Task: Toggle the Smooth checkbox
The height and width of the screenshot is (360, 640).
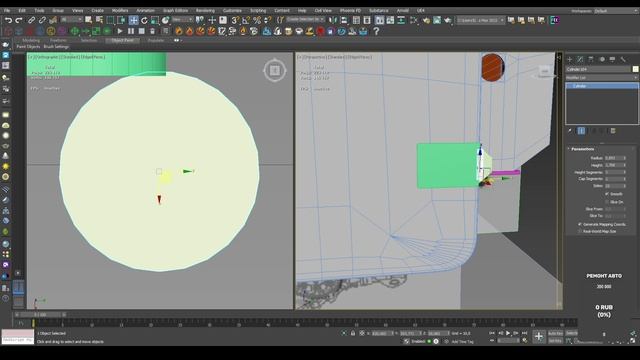Action: coord(607,194)
